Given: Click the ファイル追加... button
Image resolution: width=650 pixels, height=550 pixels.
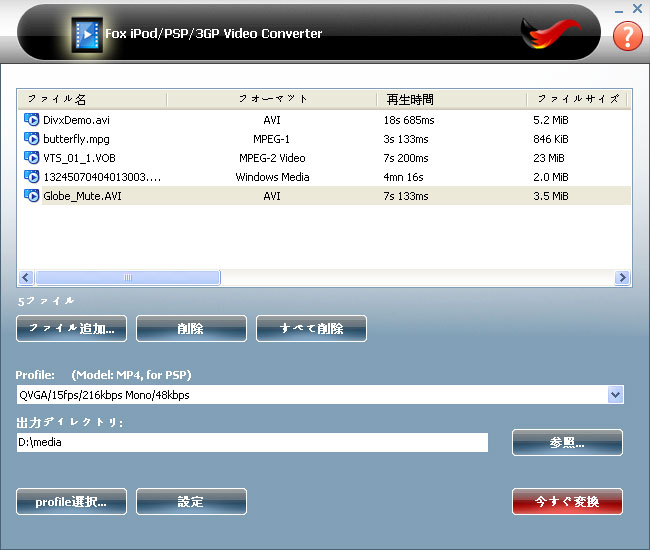Looking at the screenshot, I should [x=72, y=329].
